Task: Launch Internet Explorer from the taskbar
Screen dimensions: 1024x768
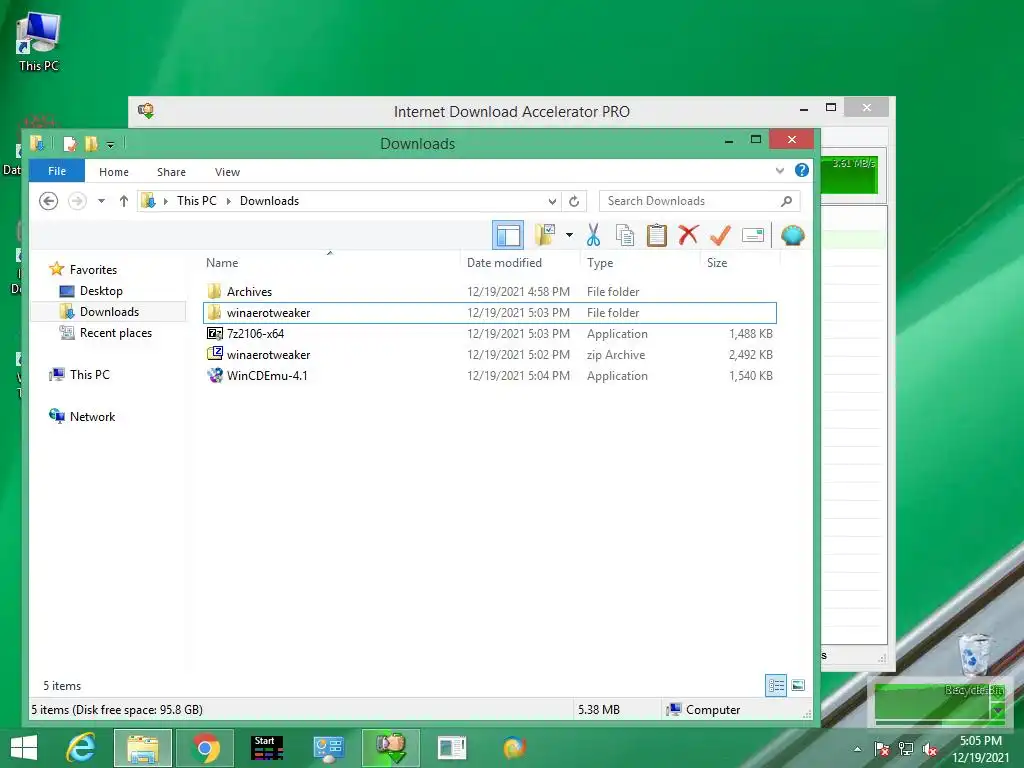Action: (81, 748)
